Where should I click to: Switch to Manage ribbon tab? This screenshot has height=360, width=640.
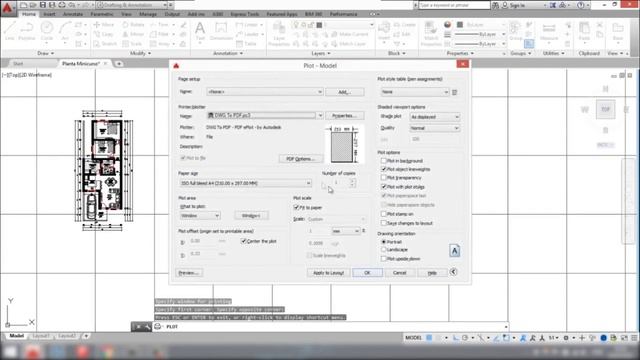(x=148, y=14)
